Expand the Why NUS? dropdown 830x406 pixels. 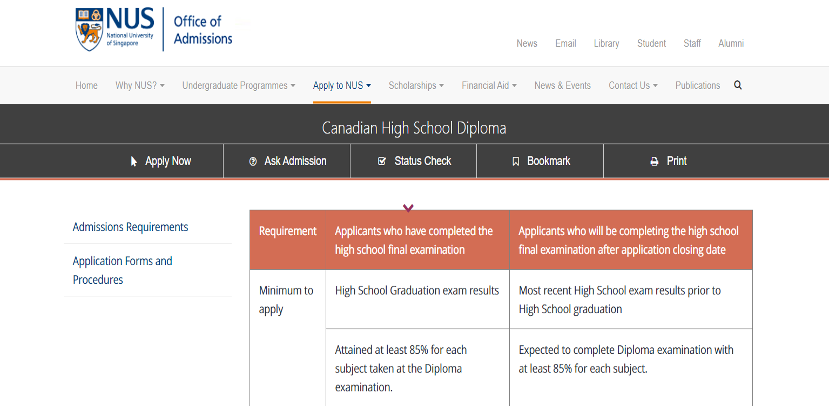click(140, 86)
